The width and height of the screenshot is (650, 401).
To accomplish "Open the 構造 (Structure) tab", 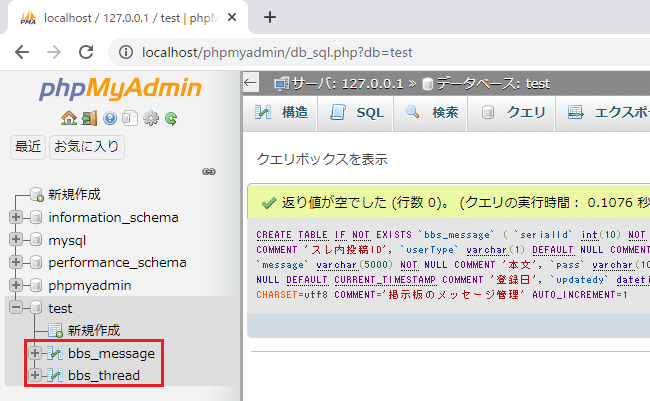I will point(281,113).
